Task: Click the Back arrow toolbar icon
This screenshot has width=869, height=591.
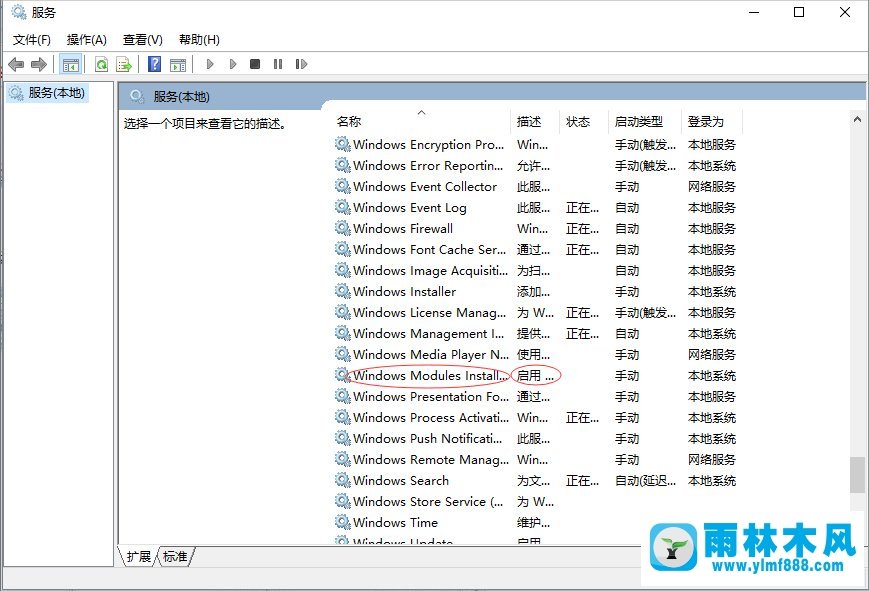Action: tap(16, 64)
